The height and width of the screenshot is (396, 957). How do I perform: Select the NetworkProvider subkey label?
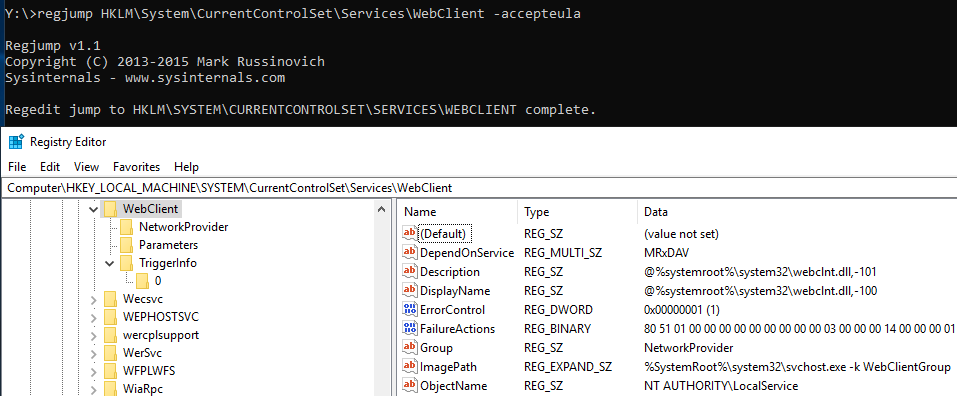tap(183, 227)
